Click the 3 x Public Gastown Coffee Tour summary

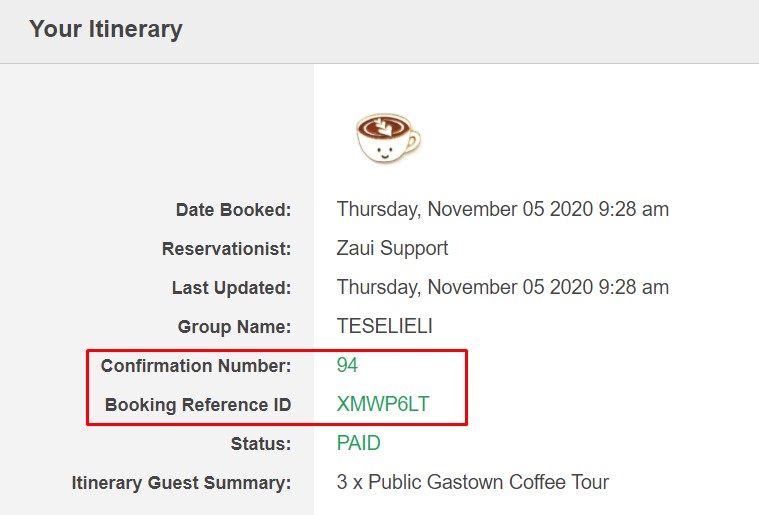coord(472,482)
